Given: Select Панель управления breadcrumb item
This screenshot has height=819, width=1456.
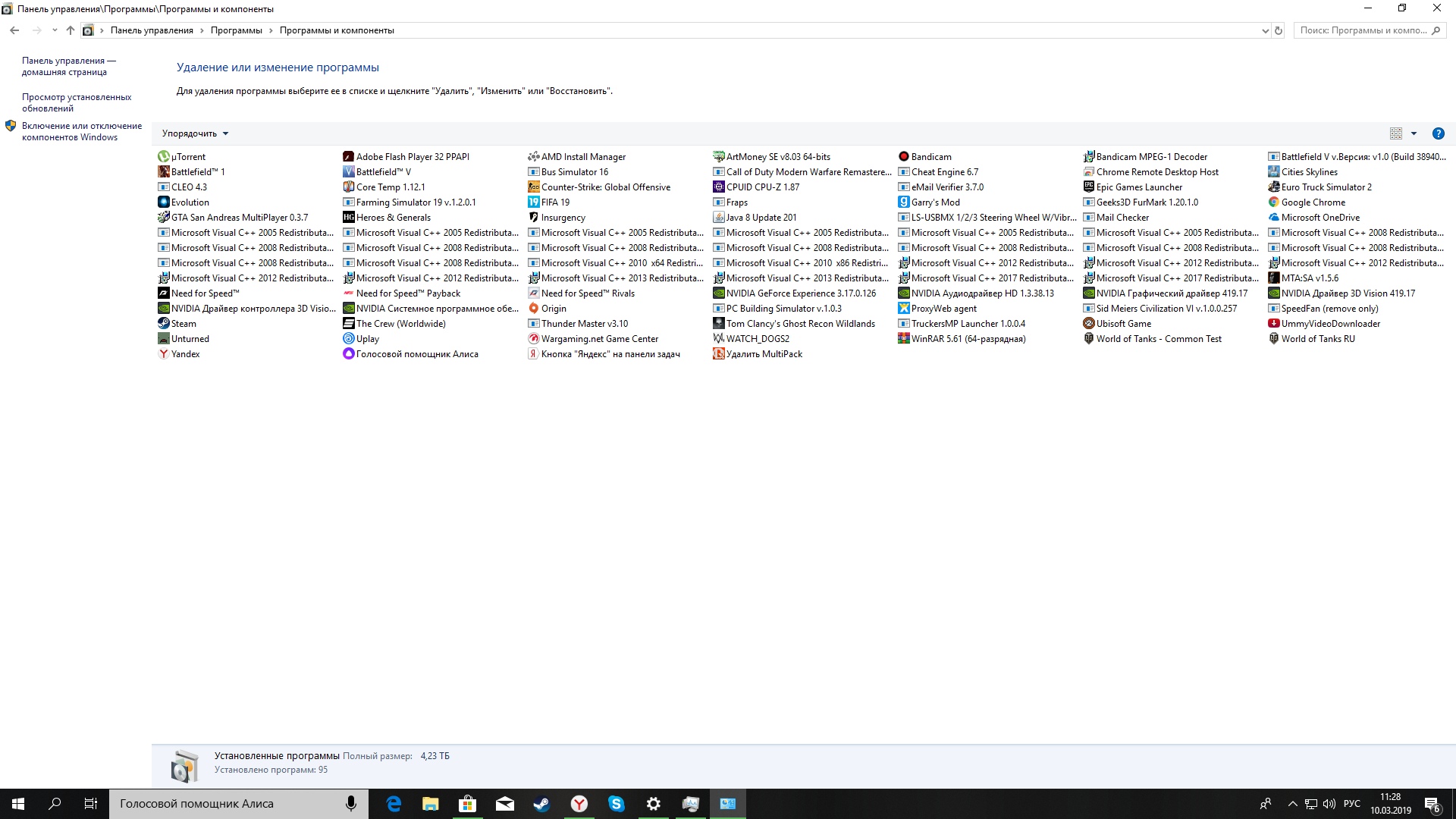Looking at the screenshot, I should [152, 30].
